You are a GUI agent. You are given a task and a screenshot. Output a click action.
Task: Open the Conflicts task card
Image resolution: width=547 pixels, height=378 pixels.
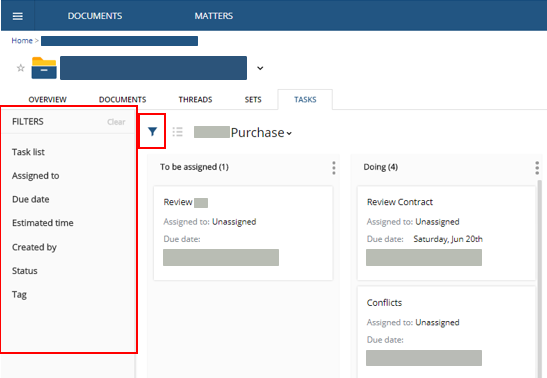click(446, 332)
